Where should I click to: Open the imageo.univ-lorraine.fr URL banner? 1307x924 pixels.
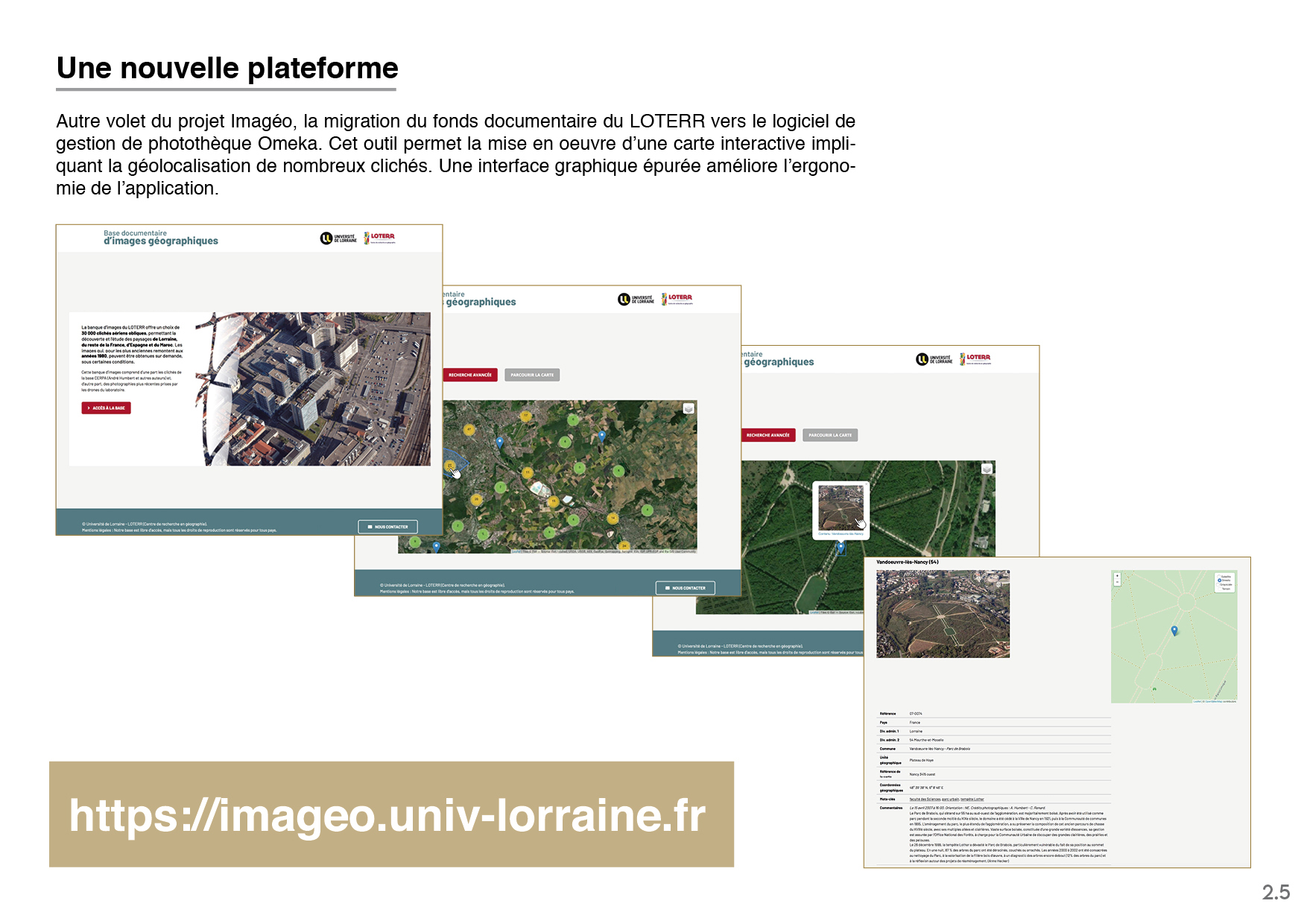pyautogui.click(x=391, y=814)
